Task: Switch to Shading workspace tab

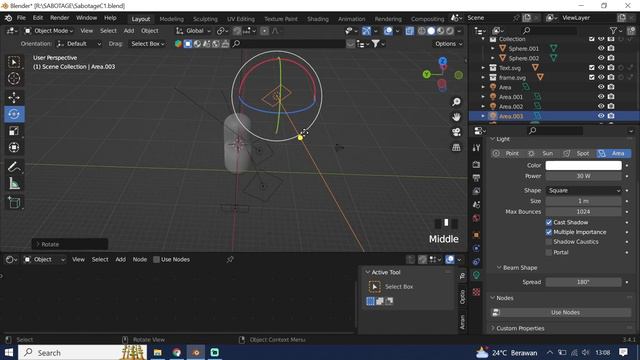Action: coord(318,19)
